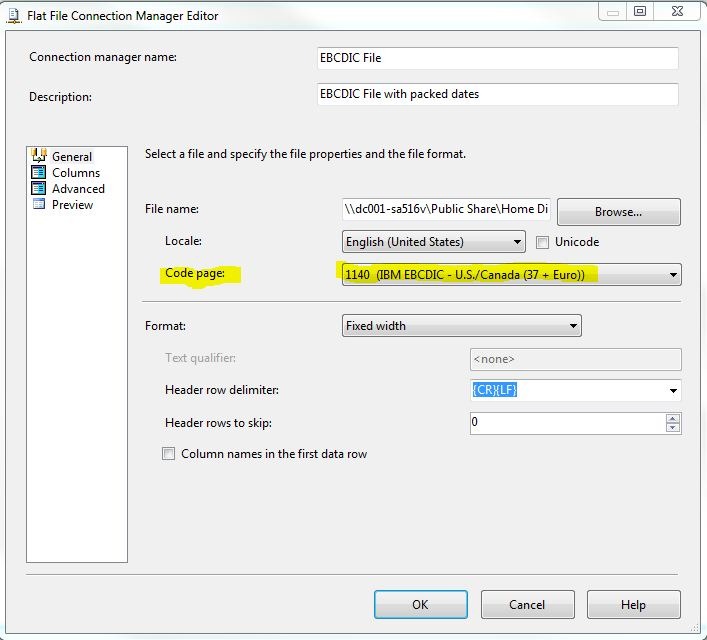This screenshot has width=707, height=640.
Task: Click the Connection manager name field
Action: coord(497,58)
